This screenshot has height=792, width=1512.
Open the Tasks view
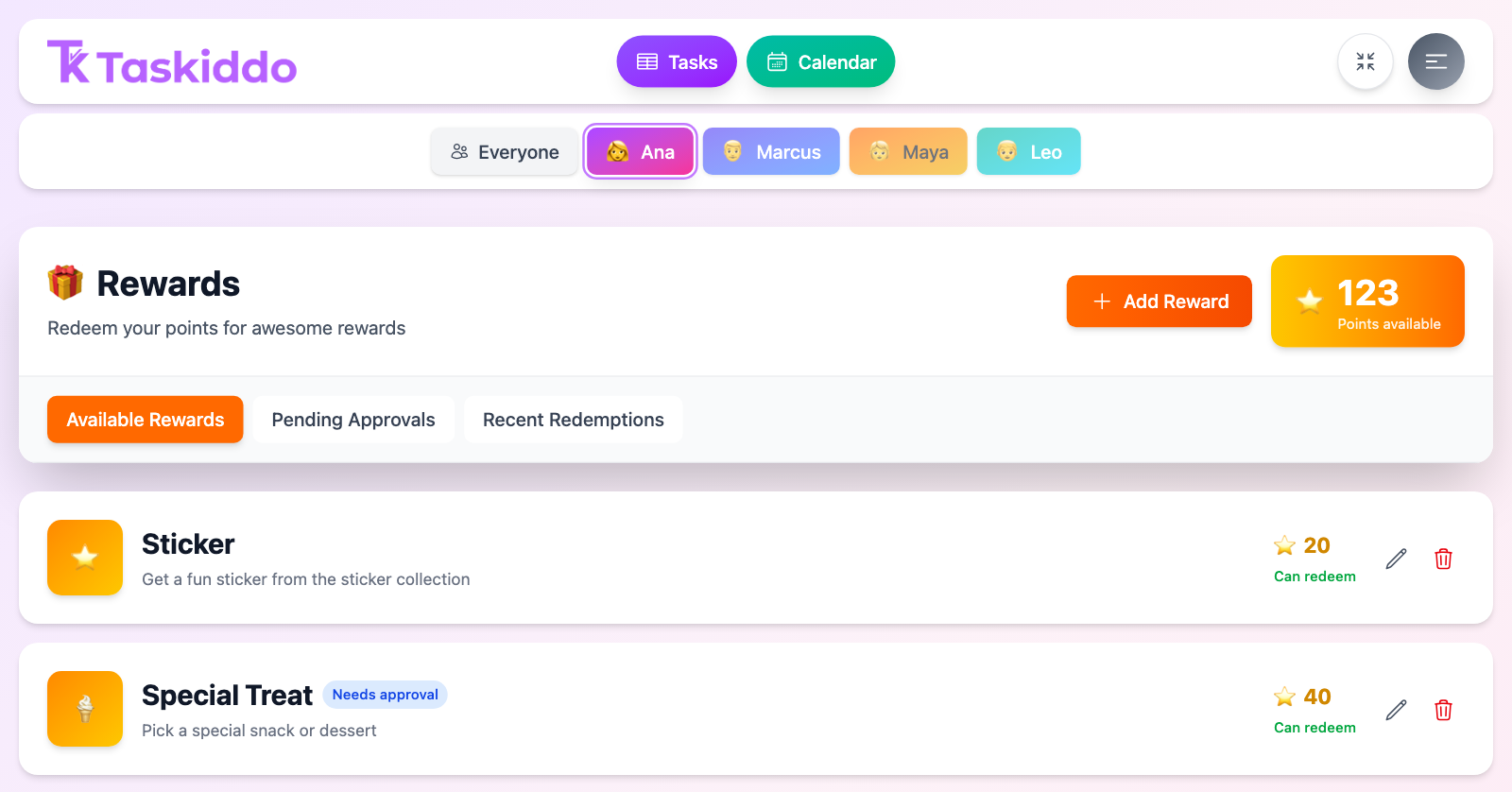point(677,61)
